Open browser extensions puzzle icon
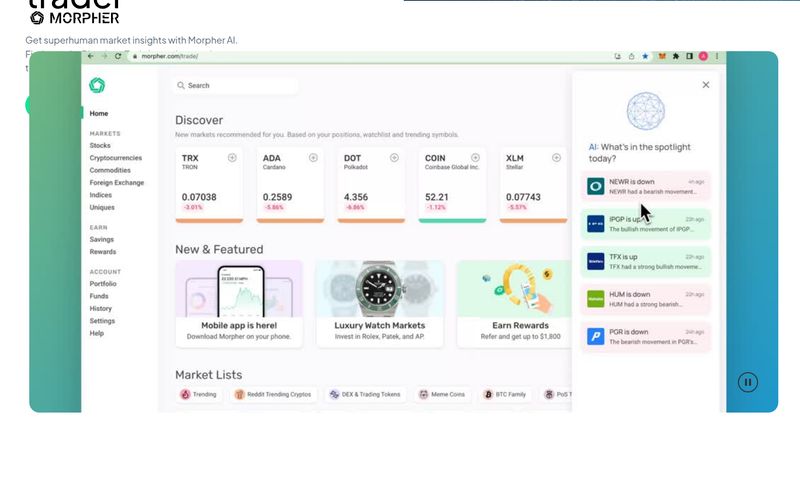Viewport: 800px width, 496px height. (676, 56)
